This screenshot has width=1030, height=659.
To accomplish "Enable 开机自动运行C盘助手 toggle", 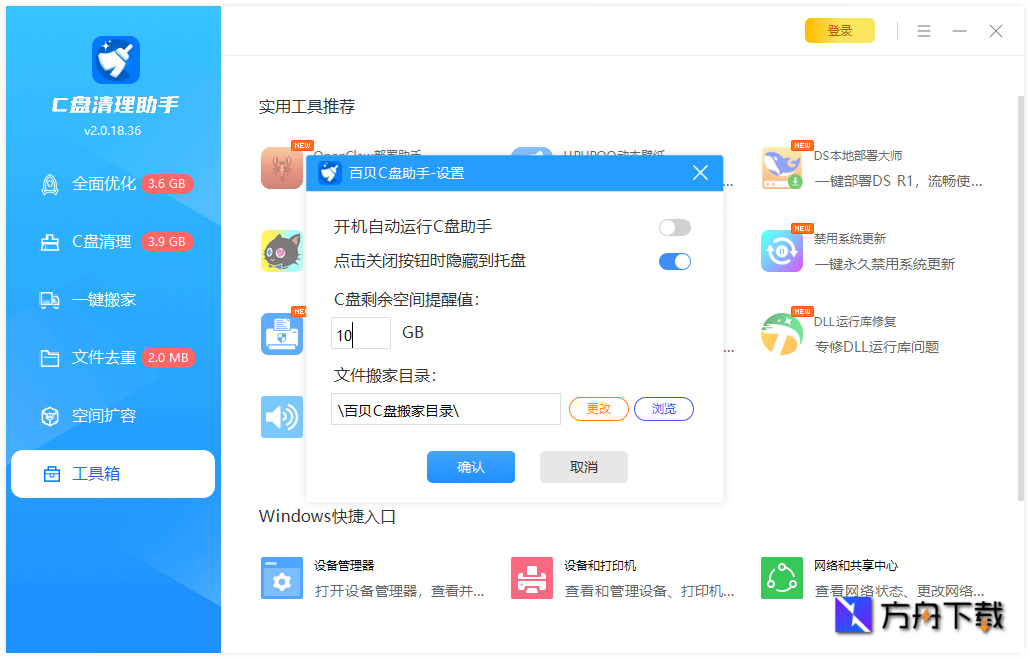I will pyautogui.click(x=674, y=227).
